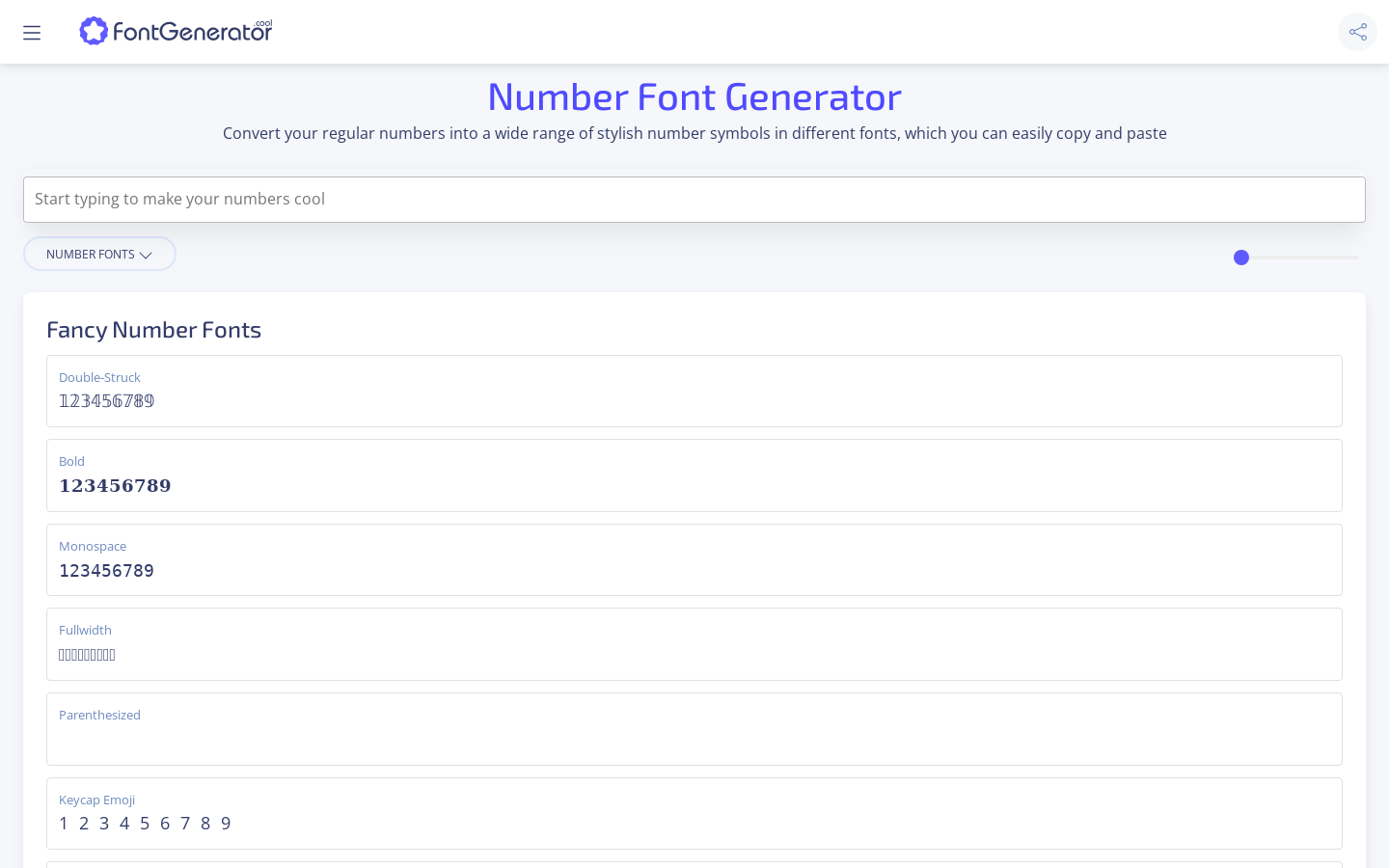Copy the Bold number font
Image resolution: width=1389 pixels, height=868 pixels.
(x=694, y=475)
